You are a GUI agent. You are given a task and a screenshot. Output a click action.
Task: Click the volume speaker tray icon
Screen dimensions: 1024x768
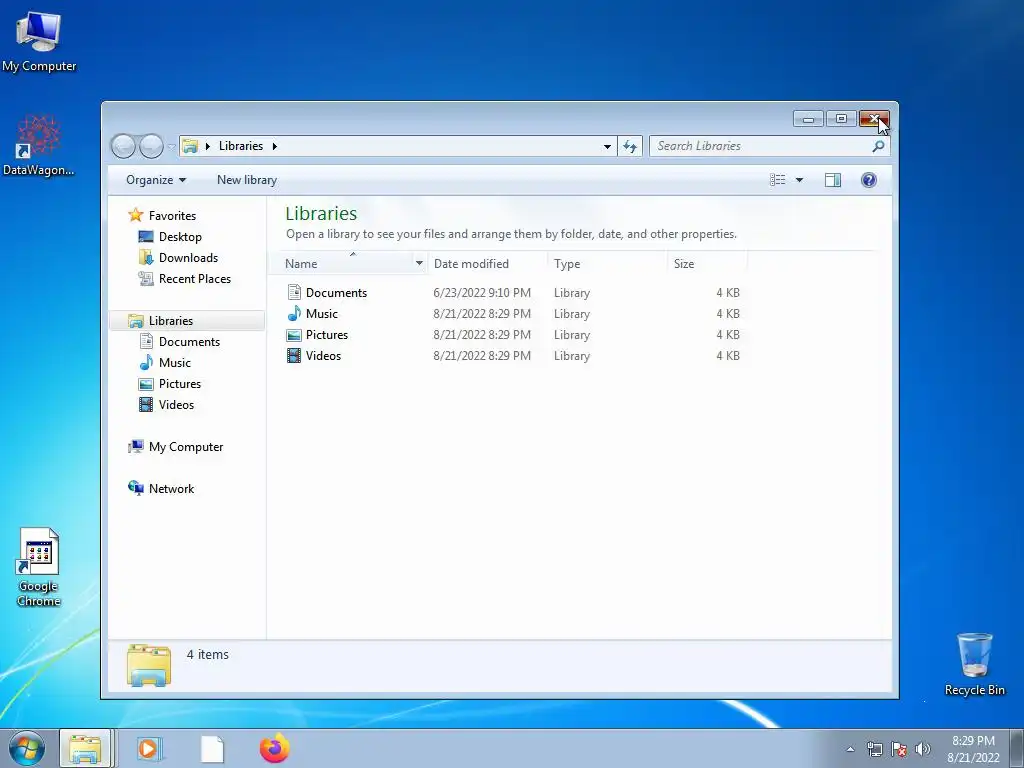tap(923, 749)
